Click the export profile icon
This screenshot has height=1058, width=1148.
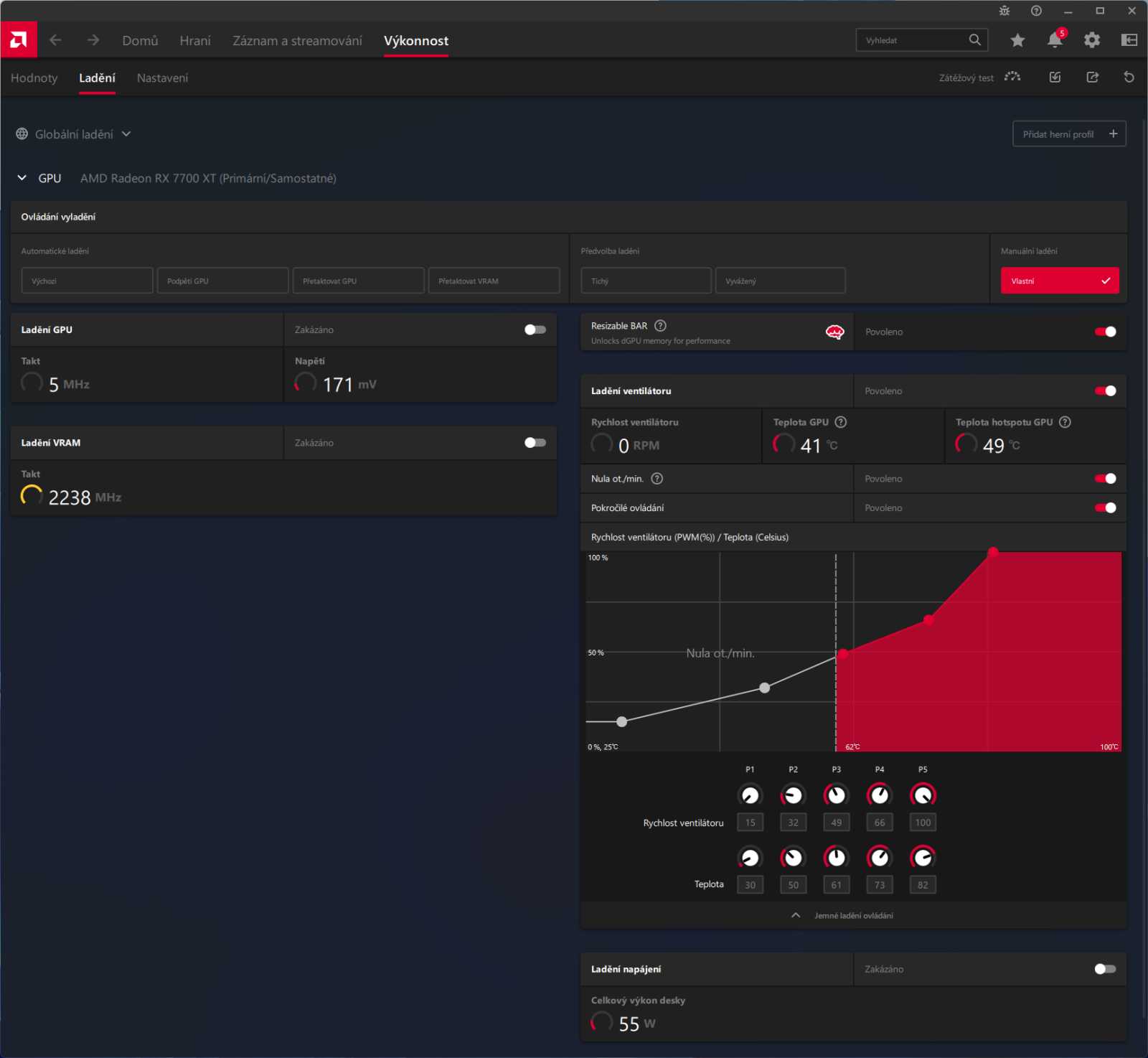tap(1092, 77)
